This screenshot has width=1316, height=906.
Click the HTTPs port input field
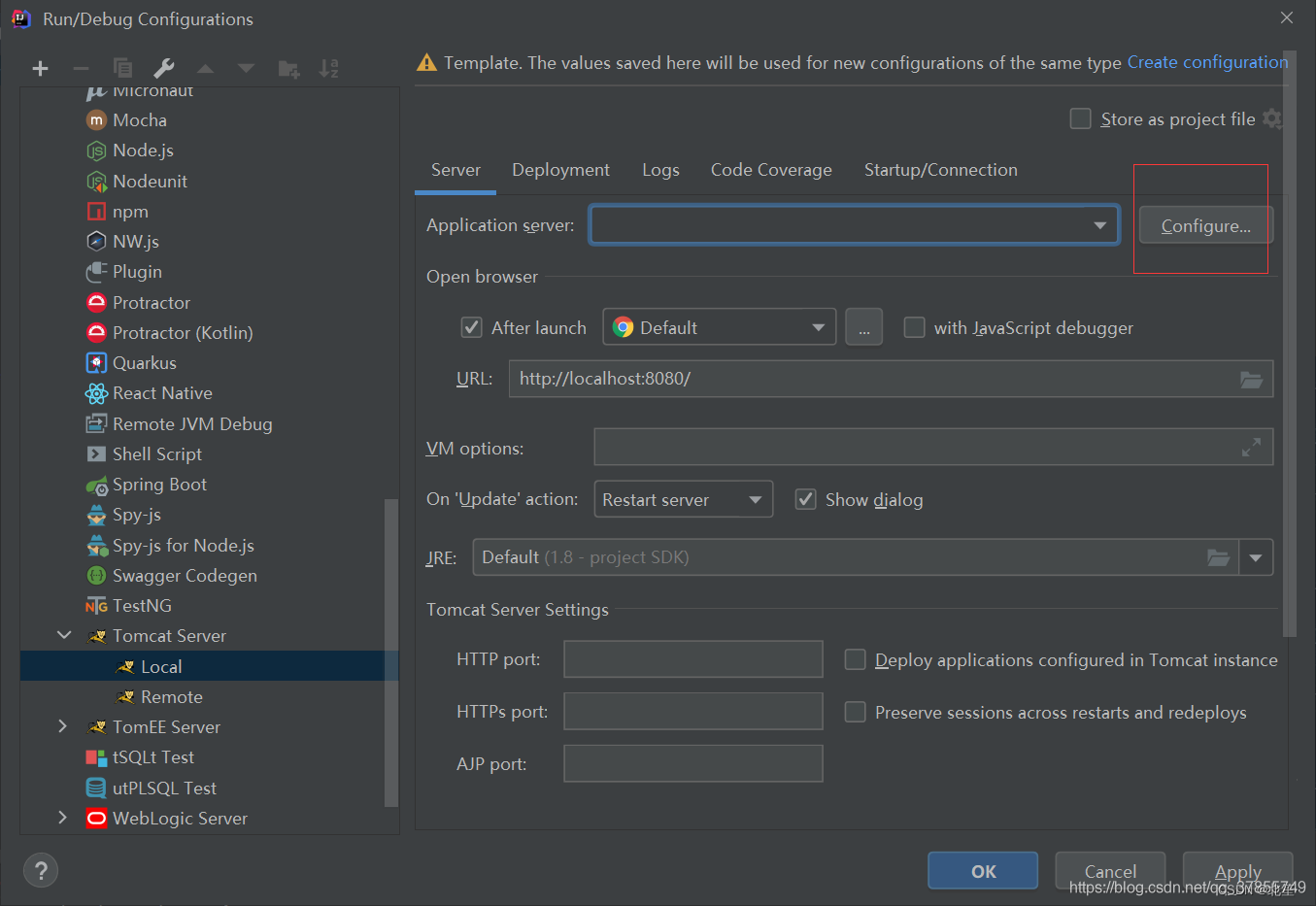(x=692, y=711)
